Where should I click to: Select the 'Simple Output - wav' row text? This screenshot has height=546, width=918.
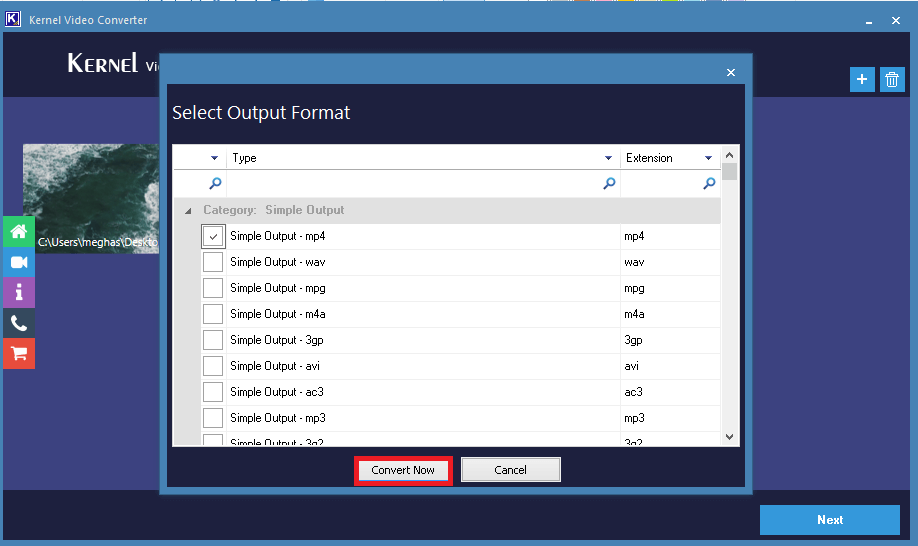[278, 262]
